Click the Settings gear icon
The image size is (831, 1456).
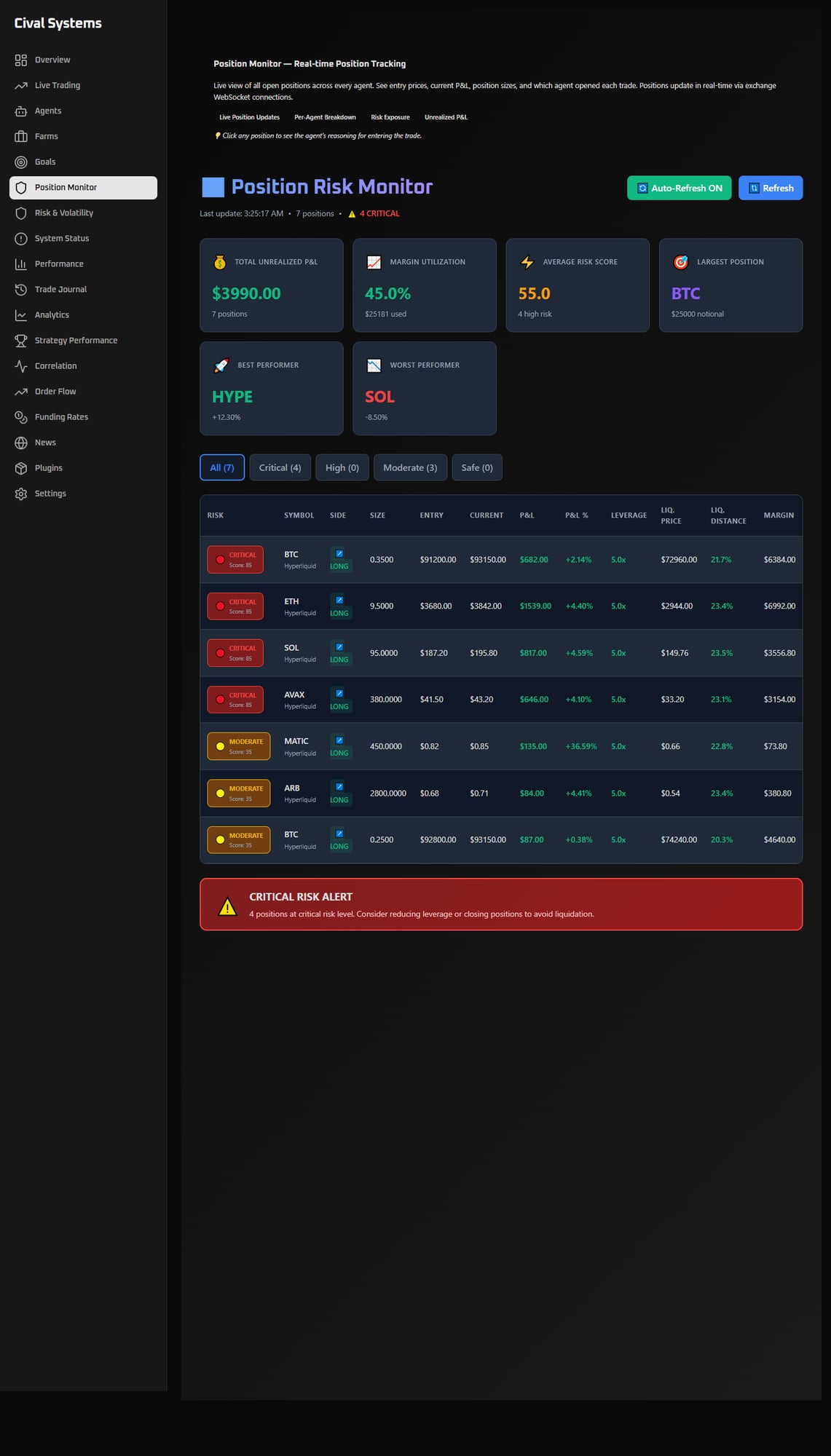[x=21, y=494]
